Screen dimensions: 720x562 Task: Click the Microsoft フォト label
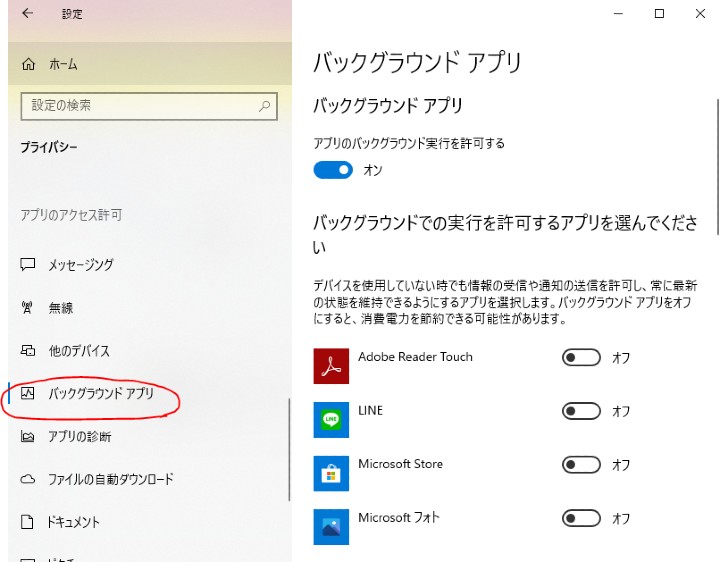(399, 517)
